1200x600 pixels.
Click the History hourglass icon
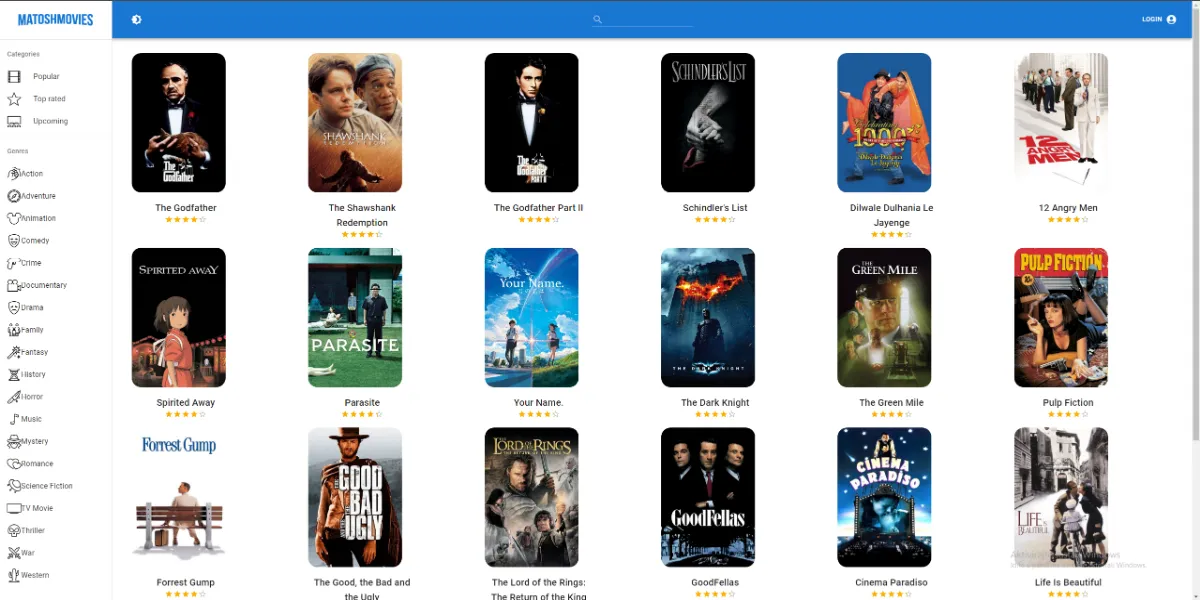(x=14, y=374)
